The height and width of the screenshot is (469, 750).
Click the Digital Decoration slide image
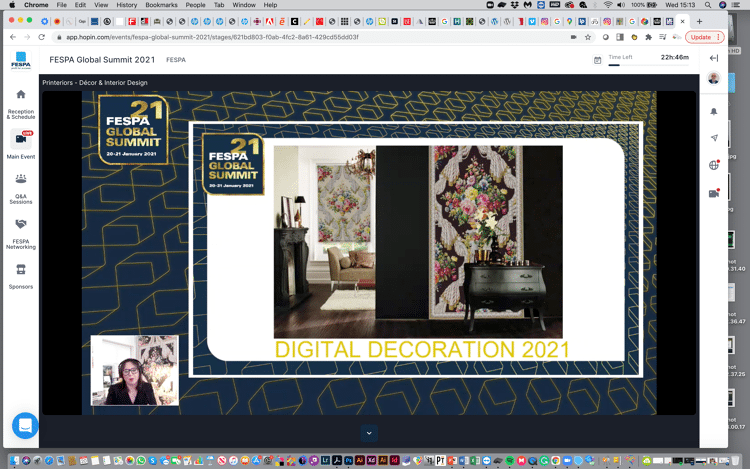pos(418,242)
